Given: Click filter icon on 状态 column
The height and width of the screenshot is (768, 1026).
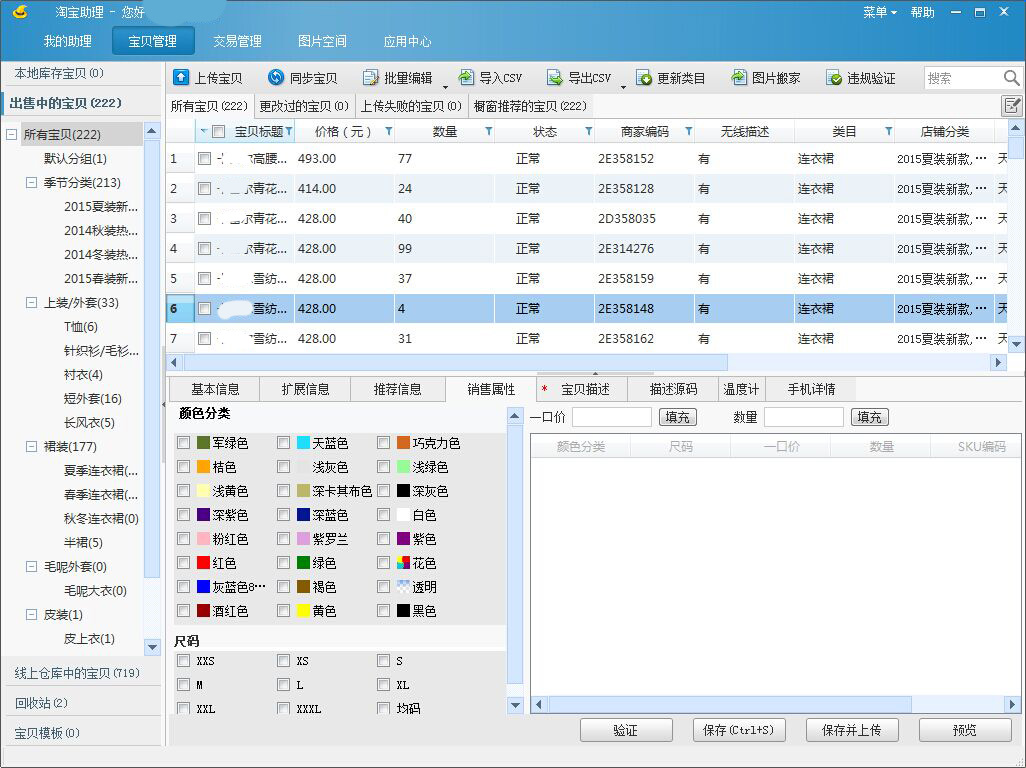Looking at the screenshot, I should [588, 131].
